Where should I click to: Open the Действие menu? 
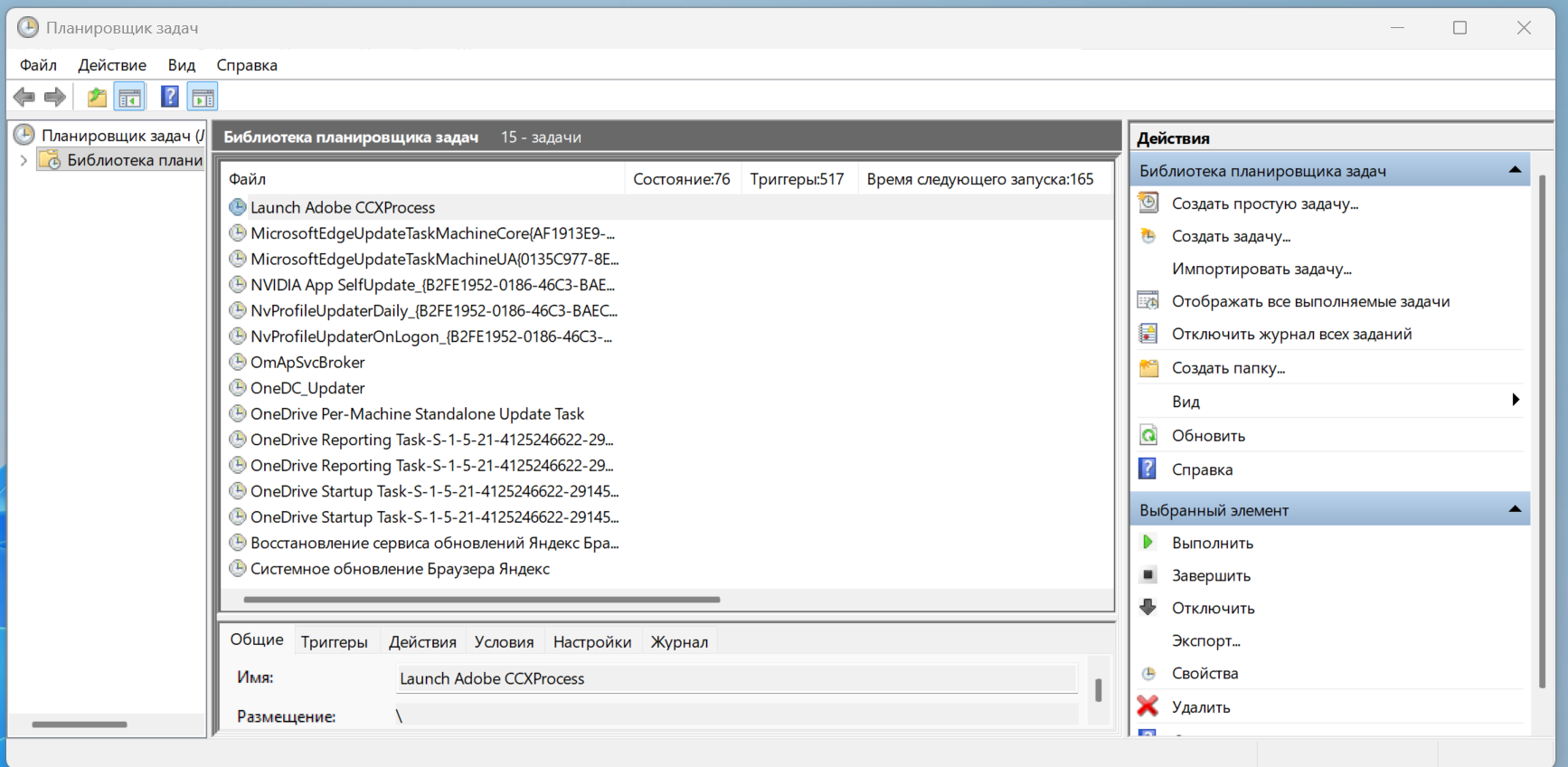[112, 65]
